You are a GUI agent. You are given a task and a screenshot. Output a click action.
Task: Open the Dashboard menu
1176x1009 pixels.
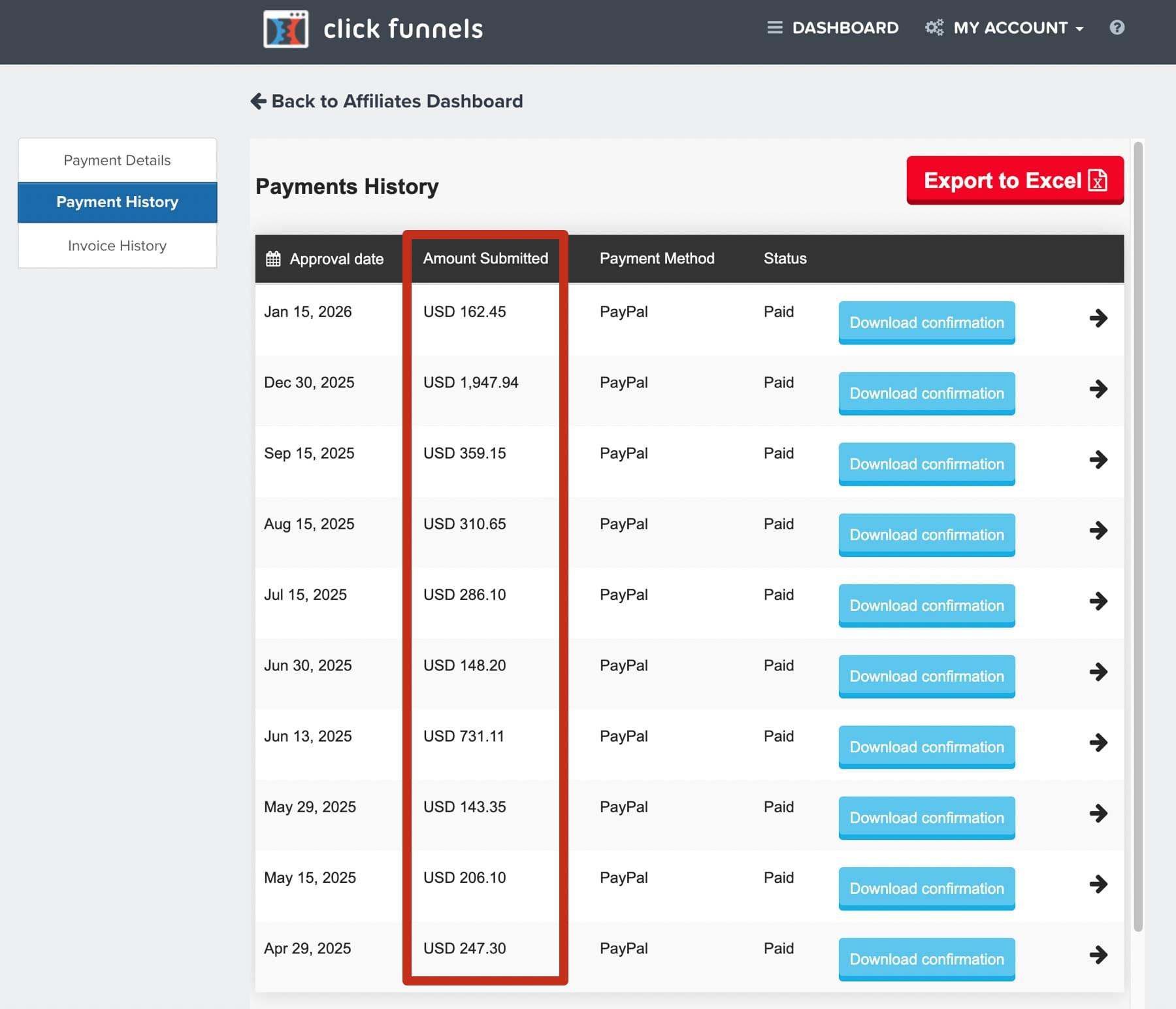(833, 27)
